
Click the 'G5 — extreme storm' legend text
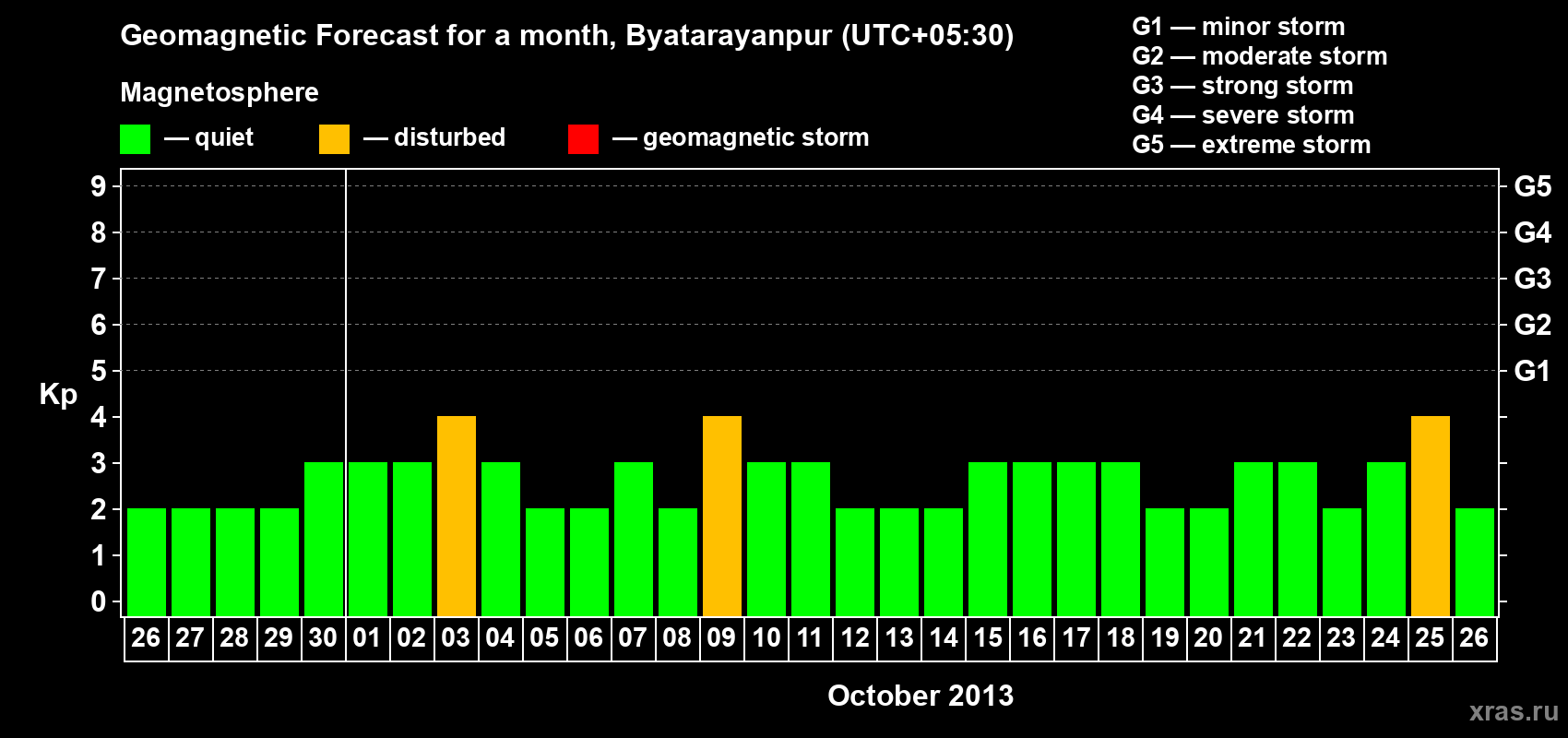coord(1252,145)
